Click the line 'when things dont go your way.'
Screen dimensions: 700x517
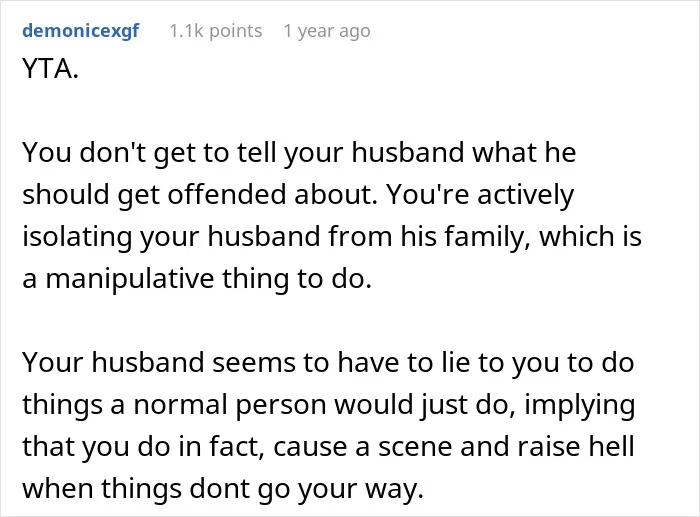coord(223,489)
